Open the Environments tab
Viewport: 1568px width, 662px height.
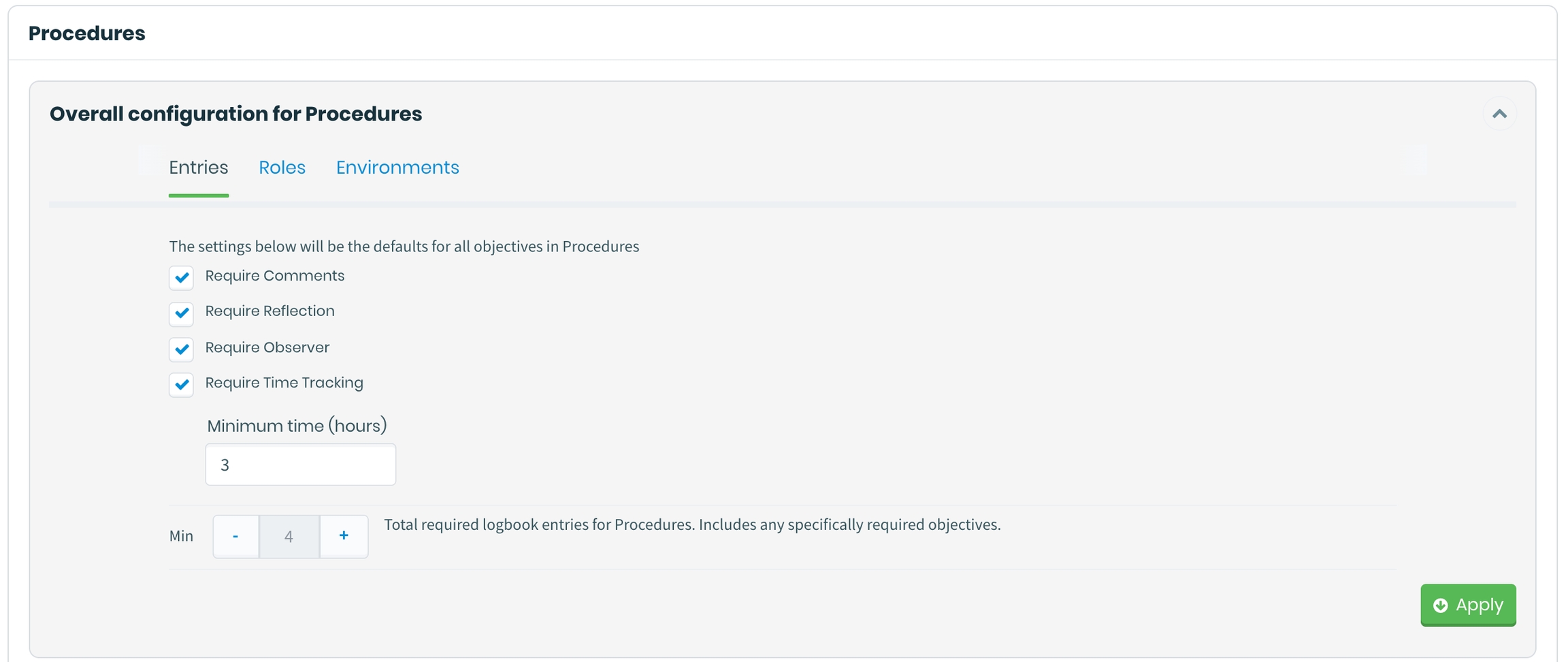397,168
